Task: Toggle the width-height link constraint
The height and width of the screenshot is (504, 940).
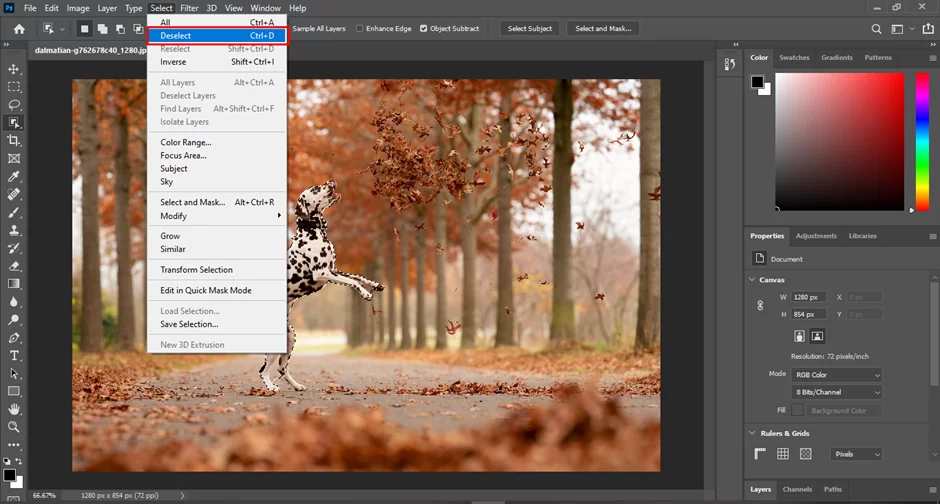Action: (x=760, y=306)
